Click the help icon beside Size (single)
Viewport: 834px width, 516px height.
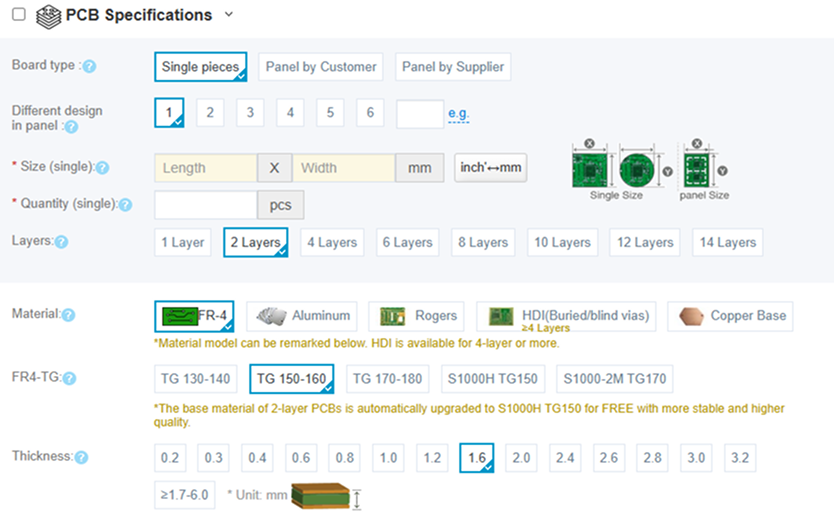click(x=102, y=168)
